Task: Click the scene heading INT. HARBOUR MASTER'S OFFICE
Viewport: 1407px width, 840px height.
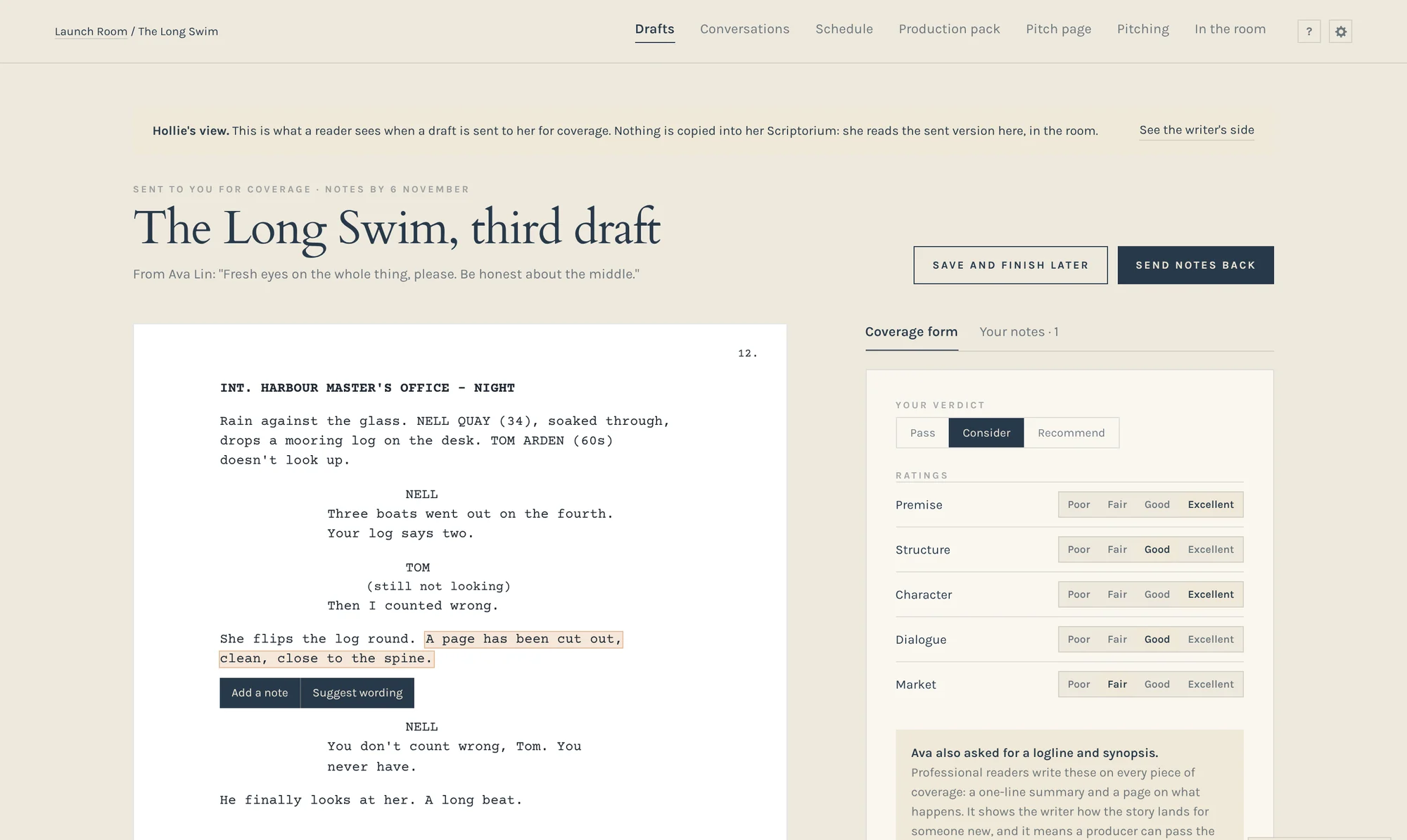Action: [367, 388]
